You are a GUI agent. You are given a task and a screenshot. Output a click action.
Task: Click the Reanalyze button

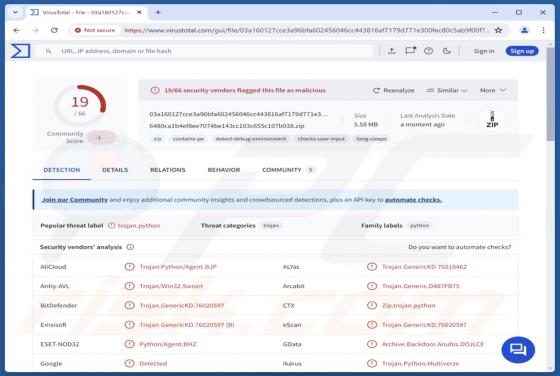coord(394,91)
